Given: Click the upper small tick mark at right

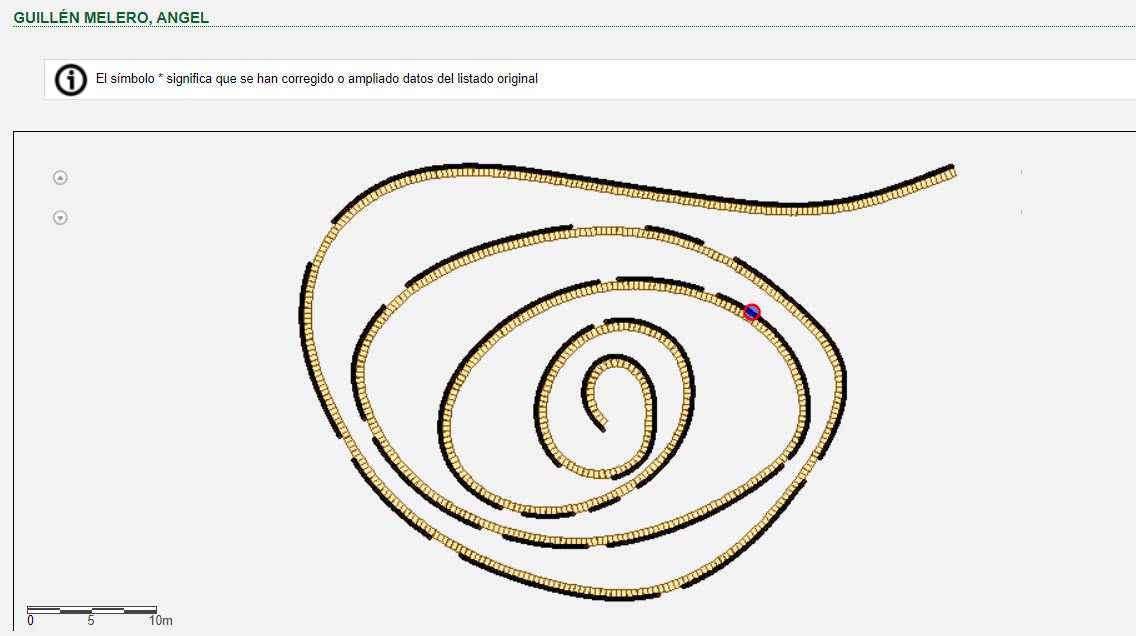Looking at the screenshot, I should 1021,172.
